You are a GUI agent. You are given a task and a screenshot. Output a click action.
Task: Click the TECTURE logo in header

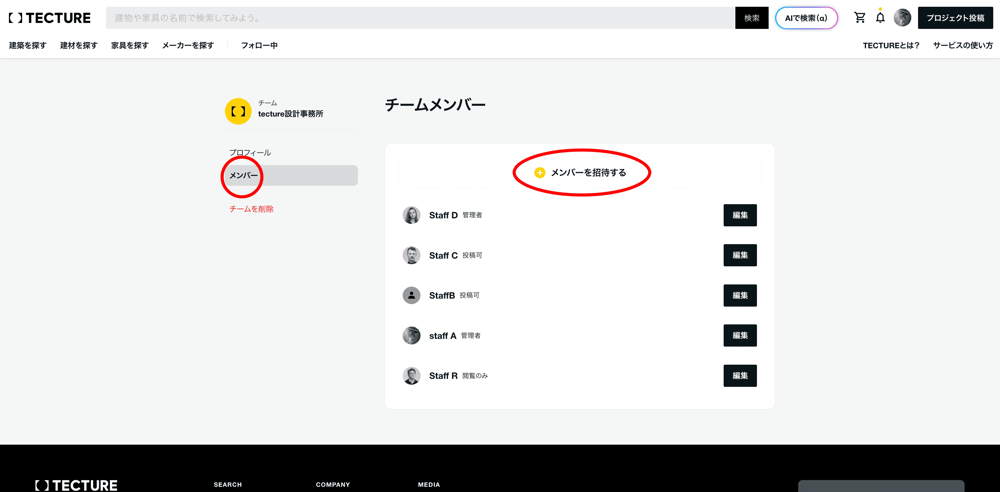click(x=50, y=18)
